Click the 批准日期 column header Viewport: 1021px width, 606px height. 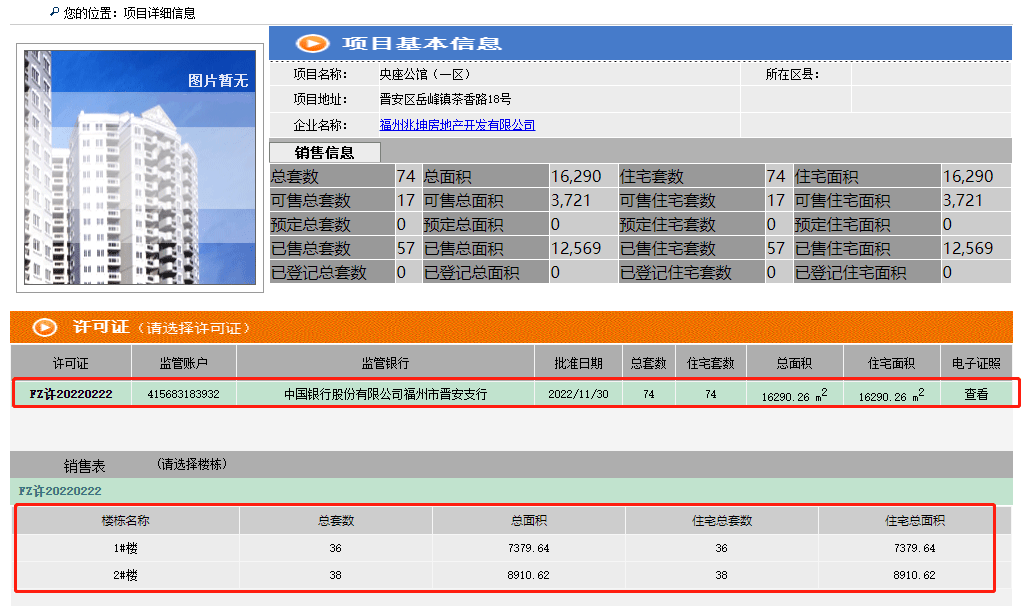tap(578, 363)
